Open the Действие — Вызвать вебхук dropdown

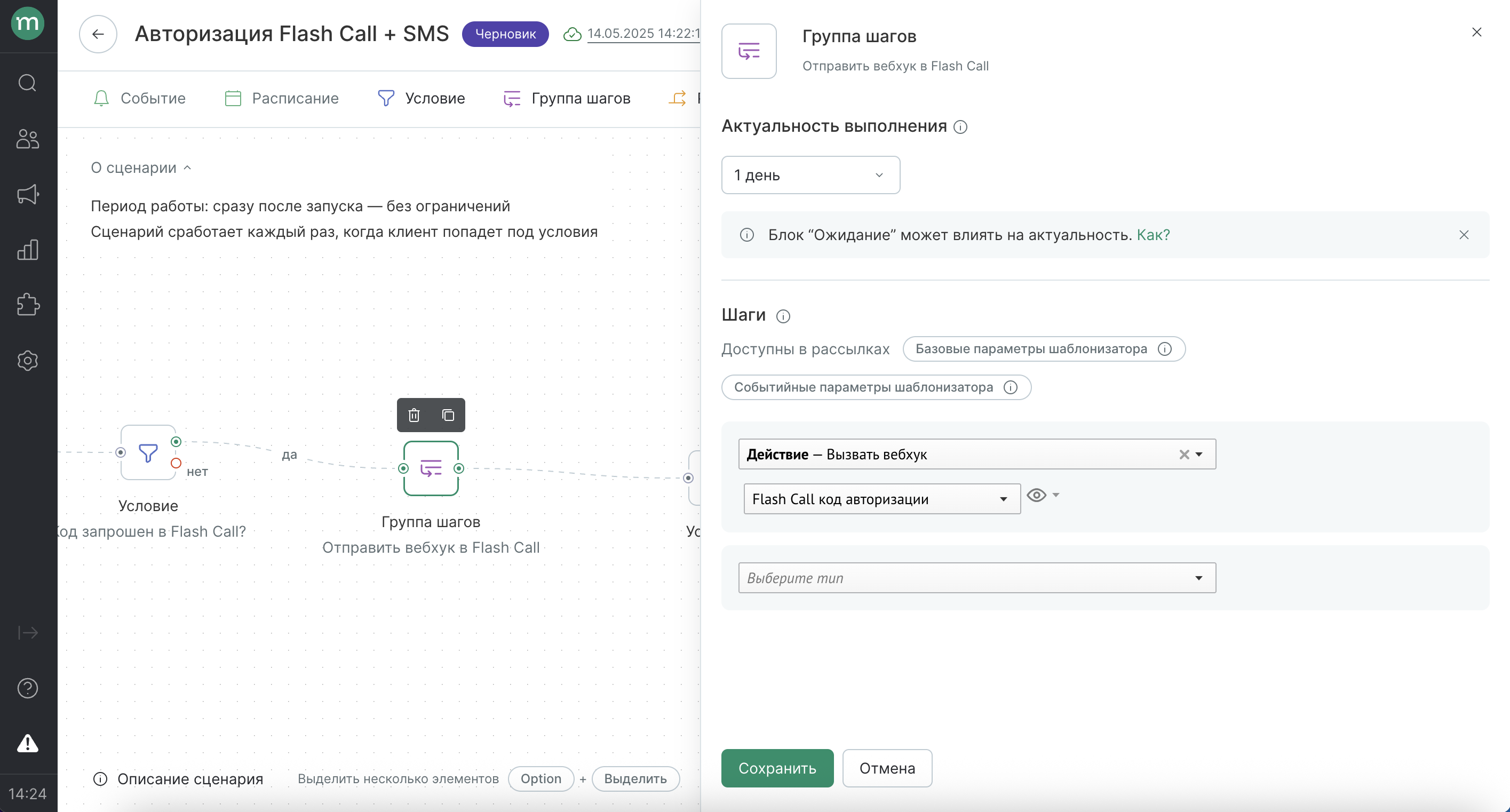[x=977, y=454]
